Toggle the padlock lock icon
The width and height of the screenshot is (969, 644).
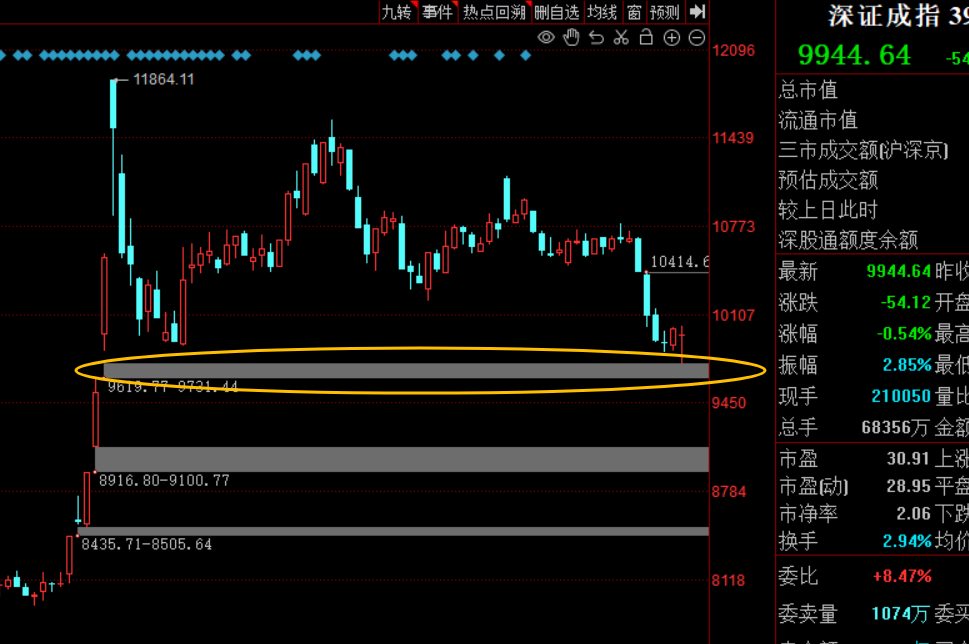[x=646, y=38]
